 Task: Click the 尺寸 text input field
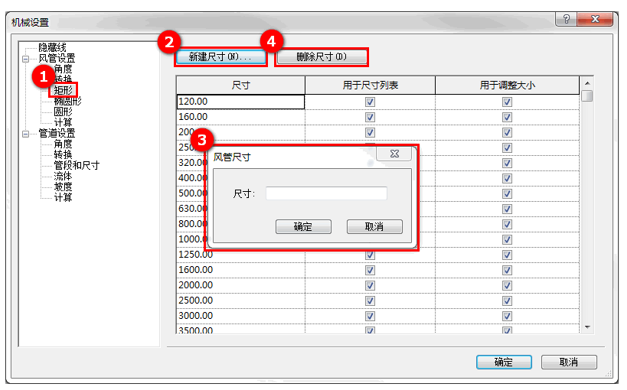click(x=326, y=193)
